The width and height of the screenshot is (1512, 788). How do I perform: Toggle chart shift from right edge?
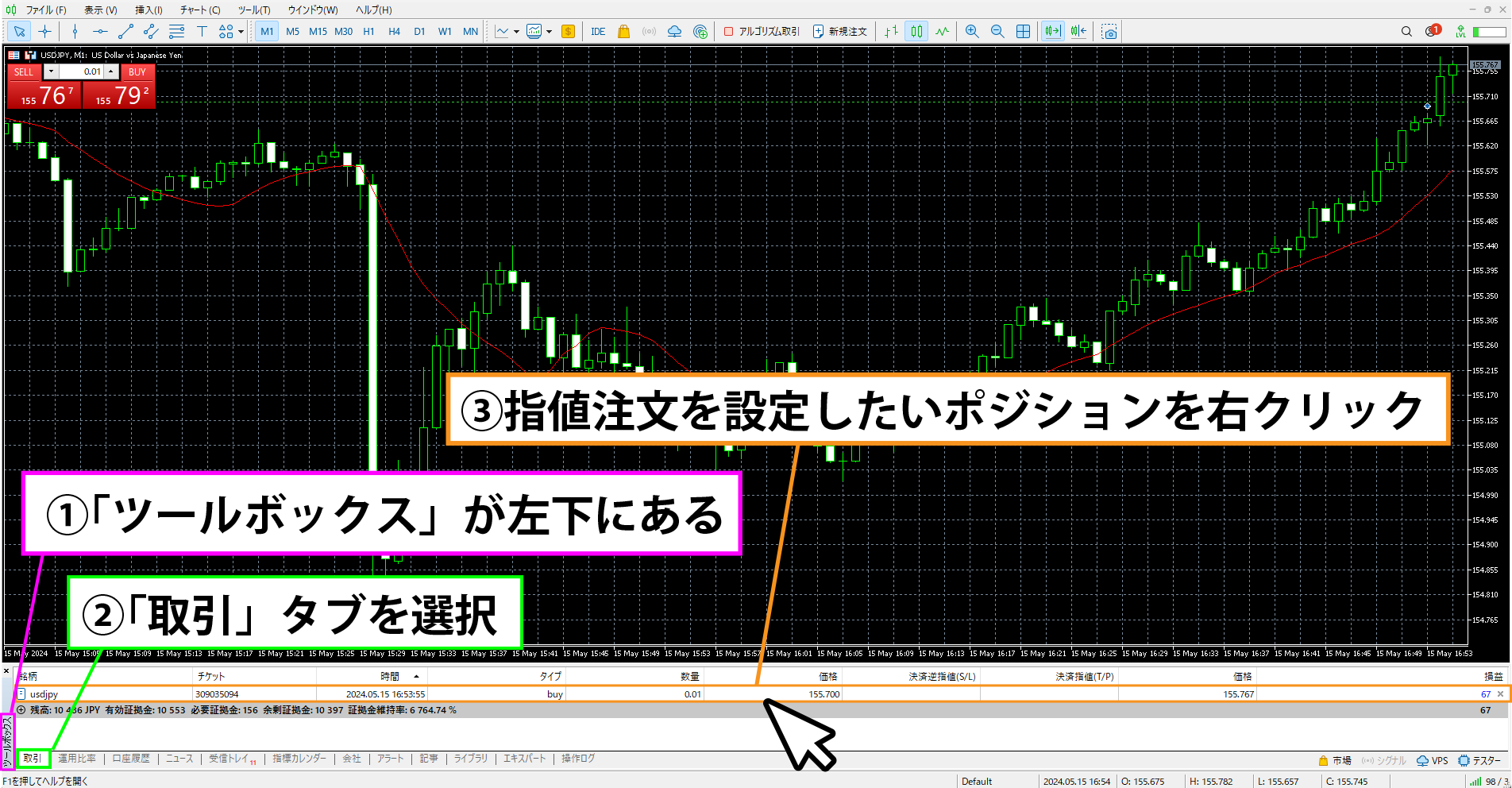tap(1078, 32)
